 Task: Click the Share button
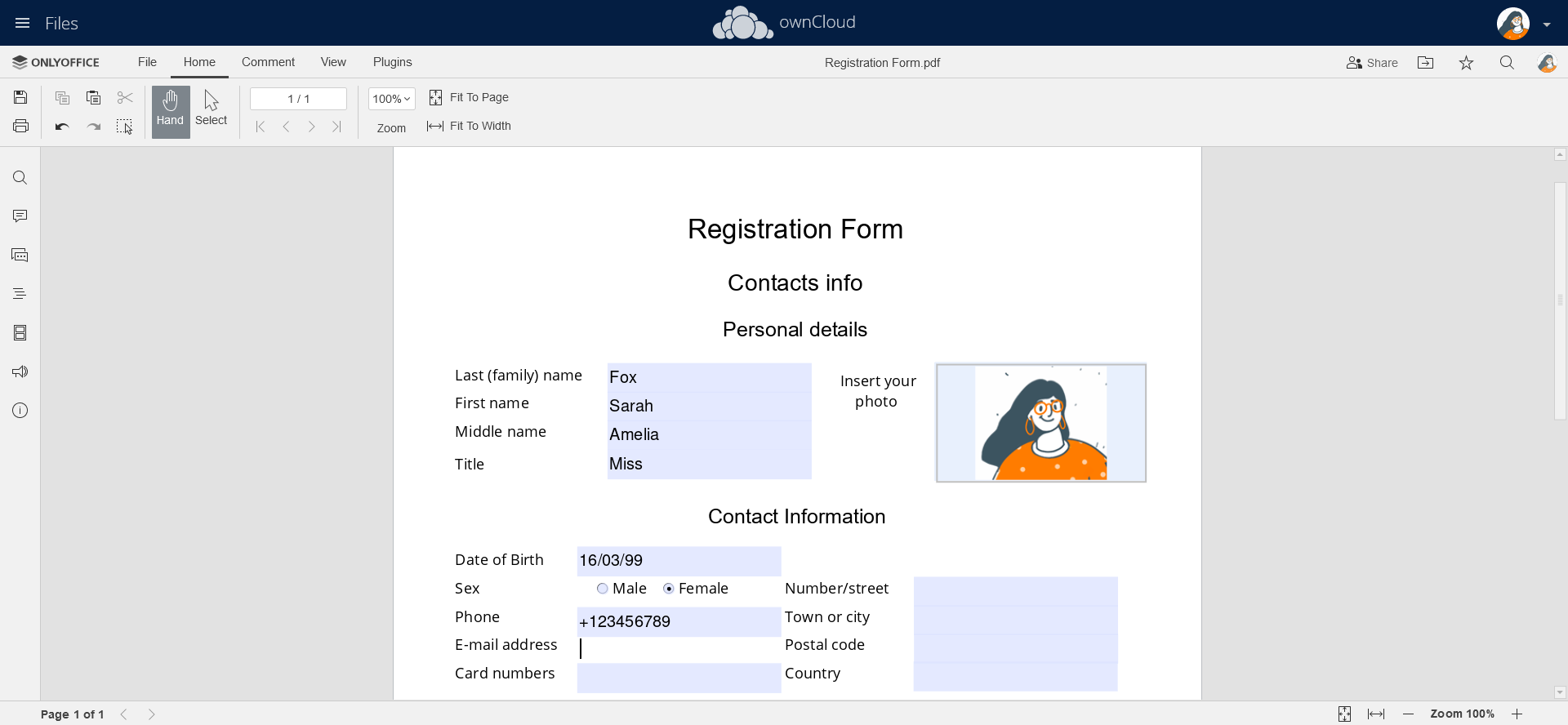coord(1372,63)
